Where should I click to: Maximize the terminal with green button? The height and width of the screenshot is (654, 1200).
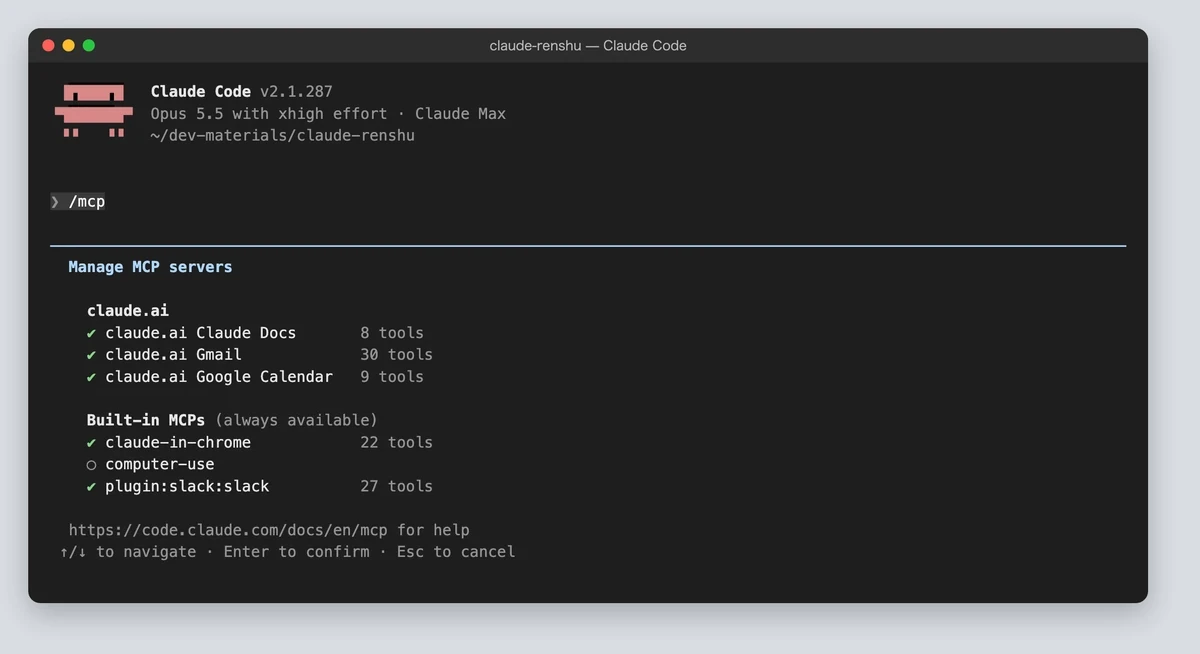pyautogui.click(x=88, y=45)
